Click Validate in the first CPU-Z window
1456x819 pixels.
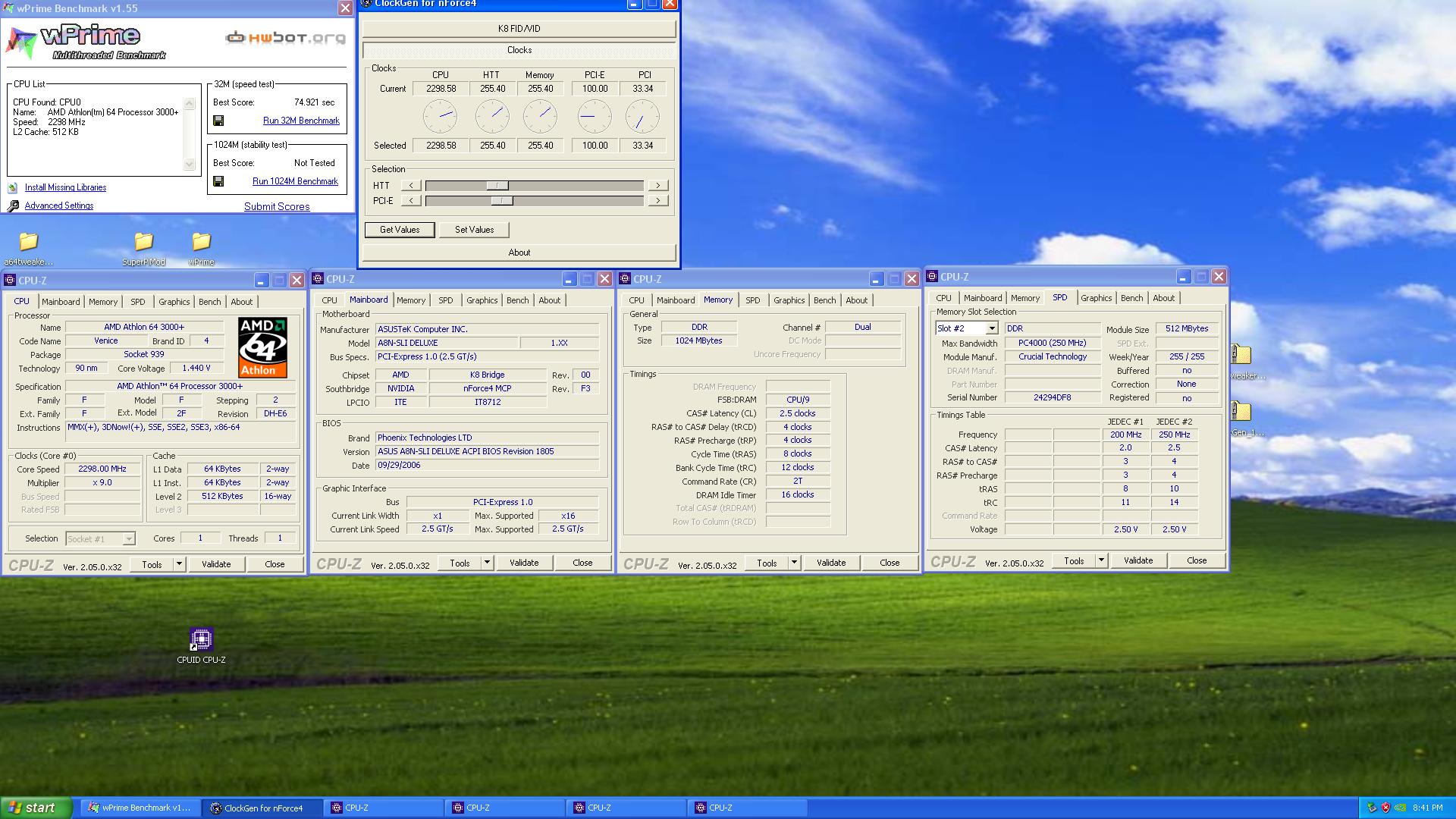click(x=216, y=564)
